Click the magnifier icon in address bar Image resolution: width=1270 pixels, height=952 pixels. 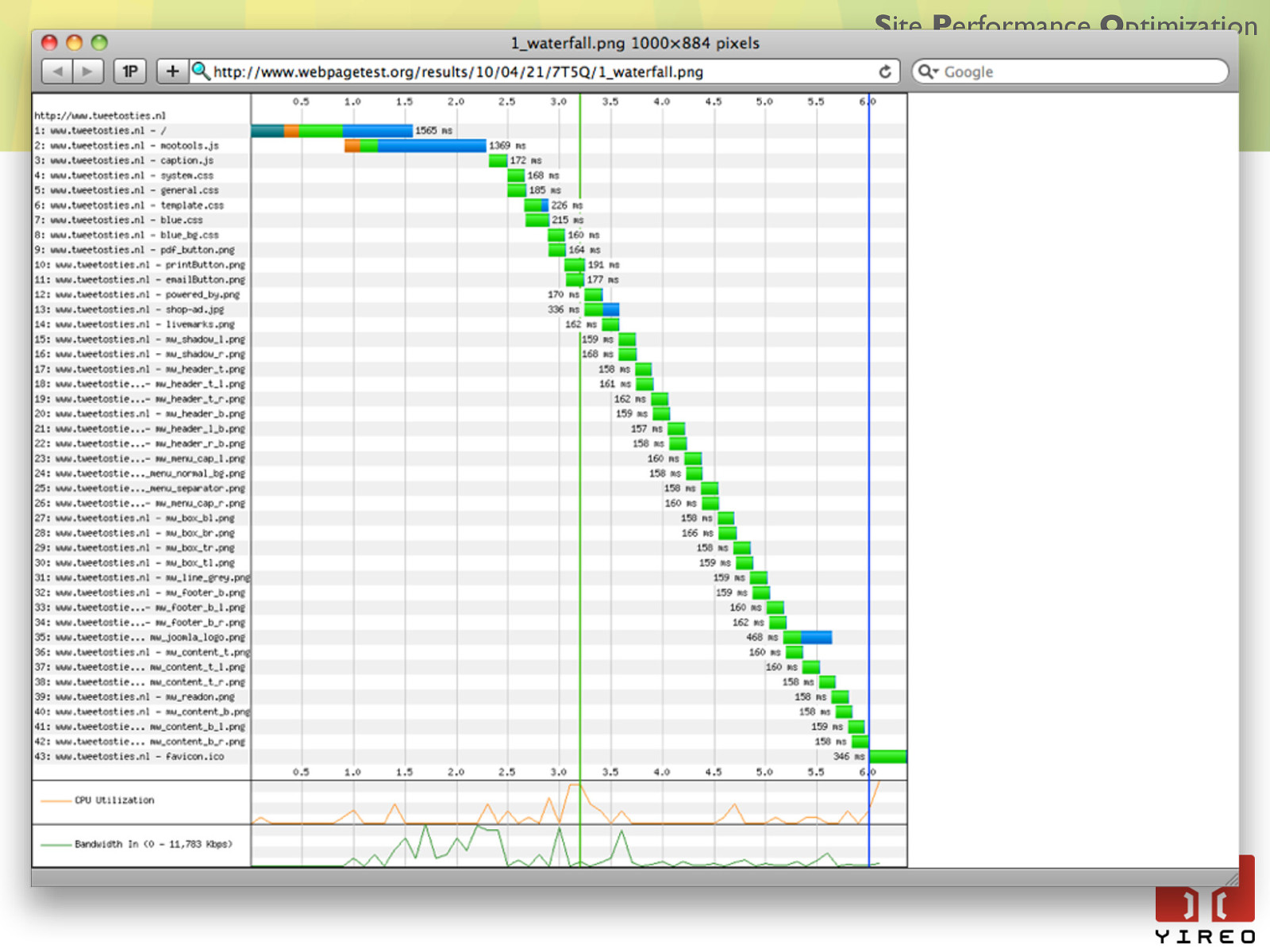pos(201,71)
